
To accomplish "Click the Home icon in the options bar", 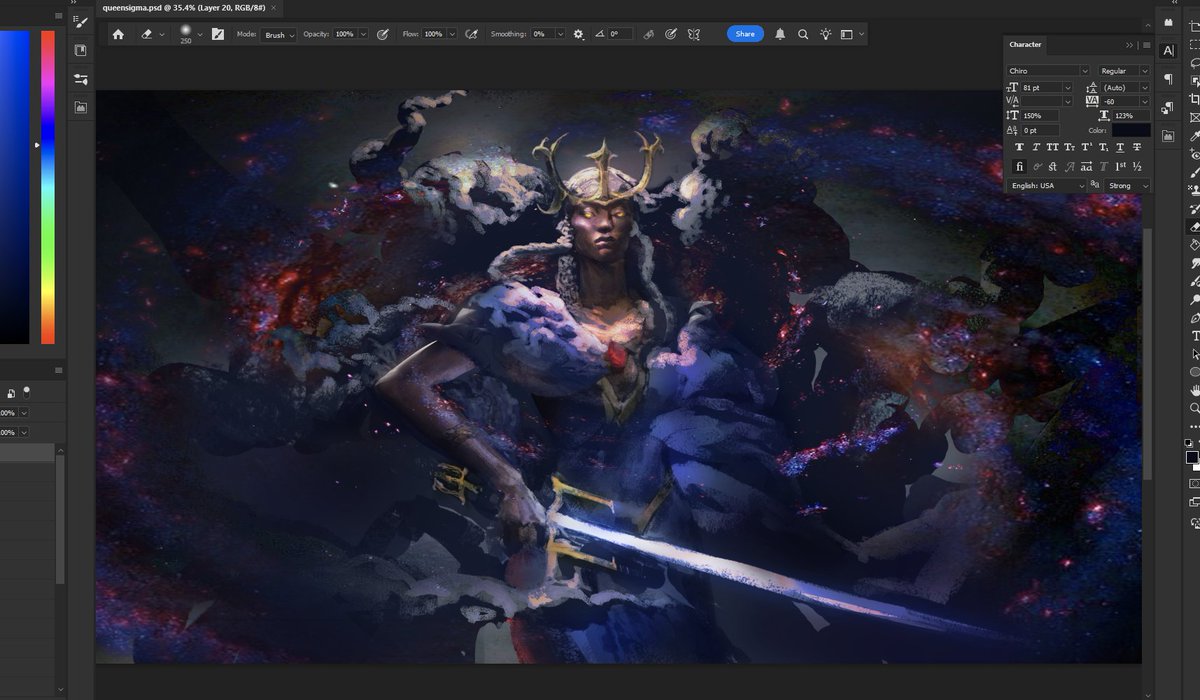I will [119, 33].
